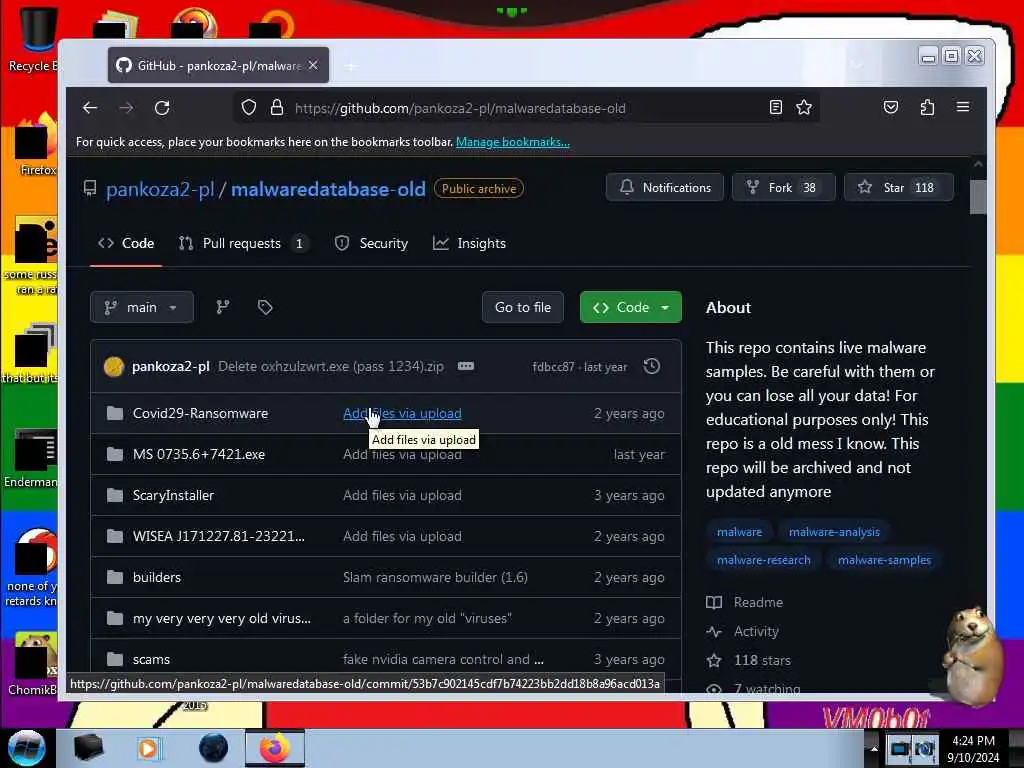View tags via the tag icon
The image size is (1024, 768).
click(x=264, y=307)
